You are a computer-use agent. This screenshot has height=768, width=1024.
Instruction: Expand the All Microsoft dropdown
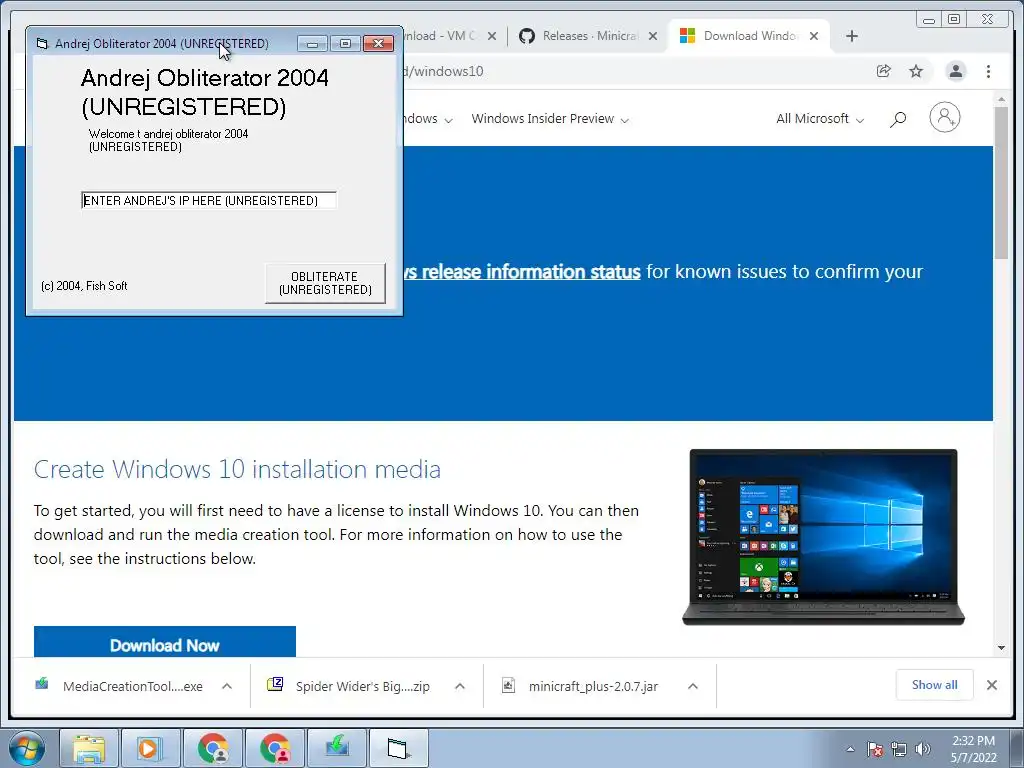(x=820, y=119)
